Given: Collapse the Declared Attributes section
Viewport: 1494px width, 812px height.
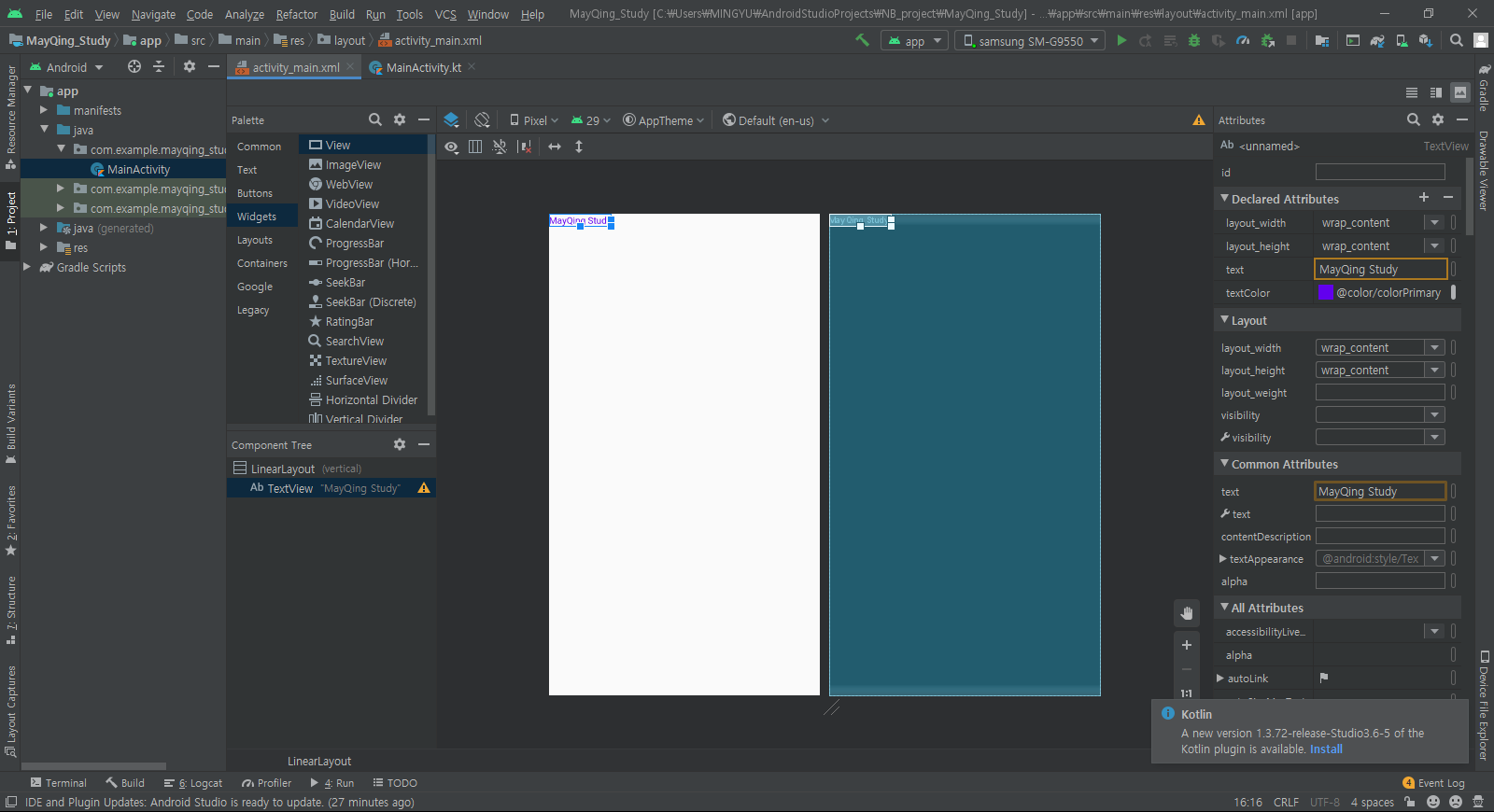Looking at the screenshot, I should coord(1225,198).
